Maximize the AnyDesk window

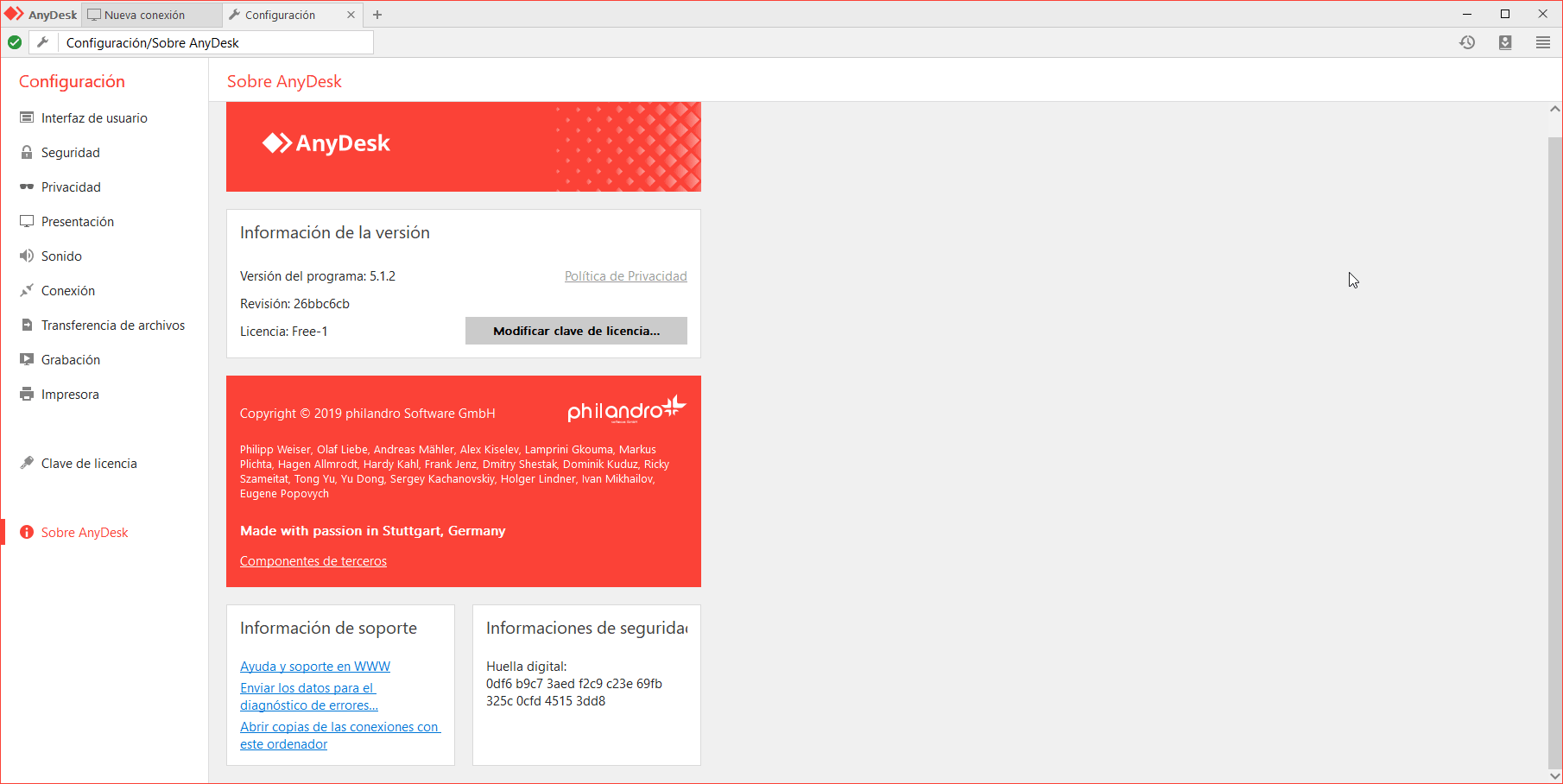(x=1505, y=14)
